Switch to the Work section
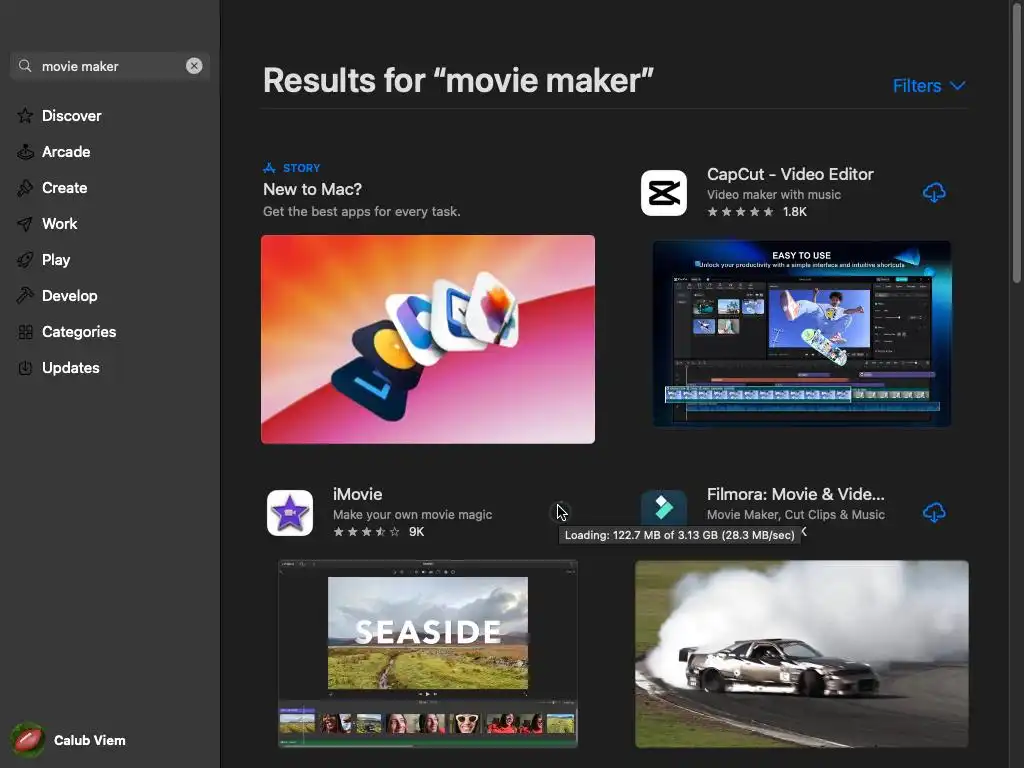The image size is (1024, 768). click(59, 223)
